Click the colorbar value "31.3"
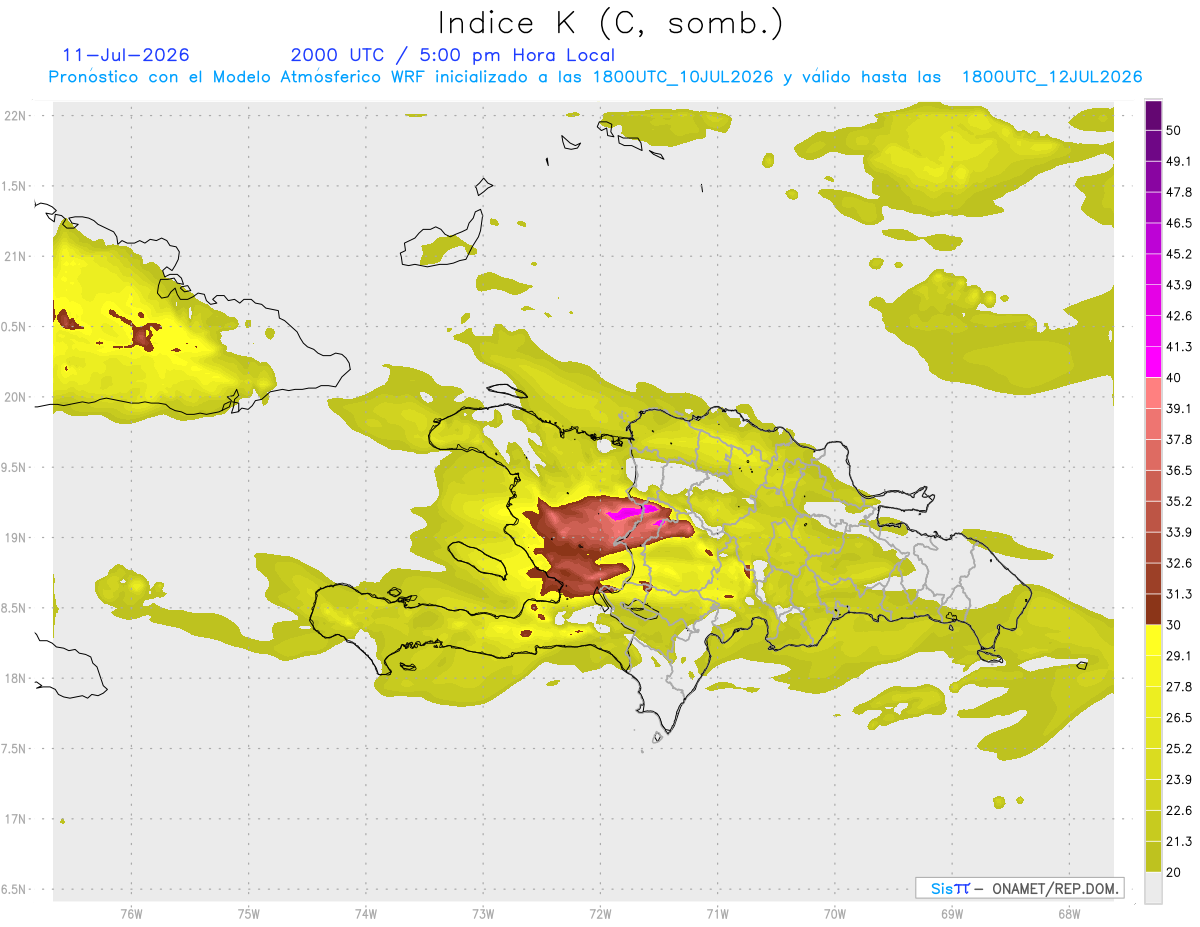 1179,594
